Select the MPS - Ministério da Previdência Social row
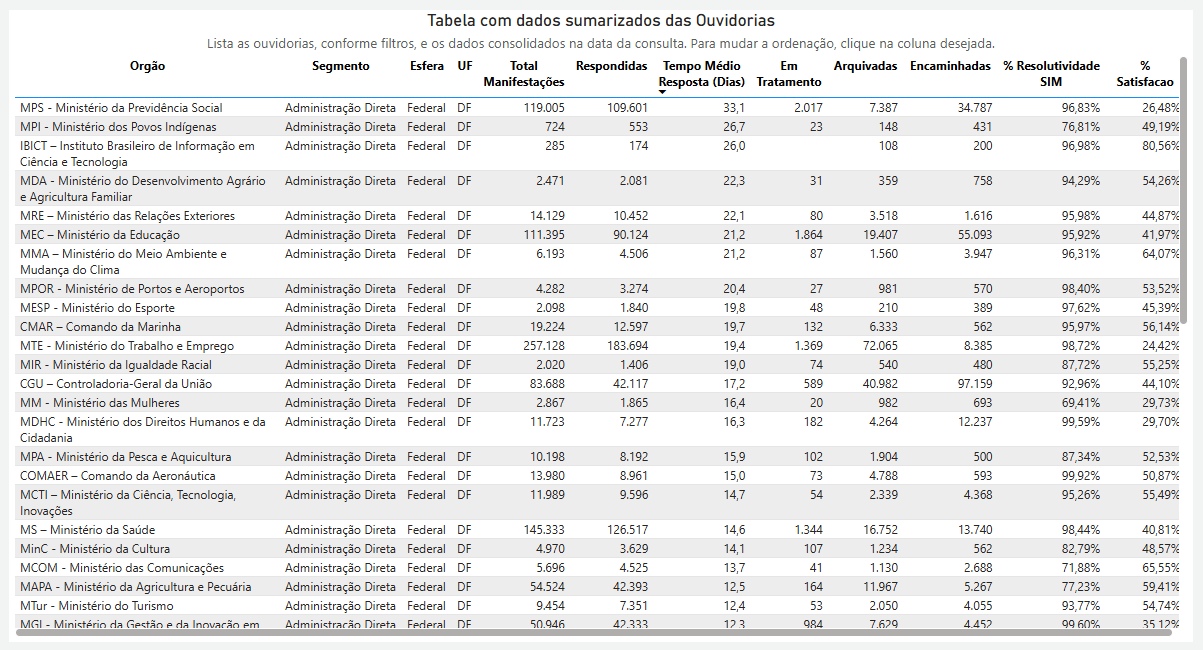Viewport: 1203px width, 650px height. coord(121,108)
